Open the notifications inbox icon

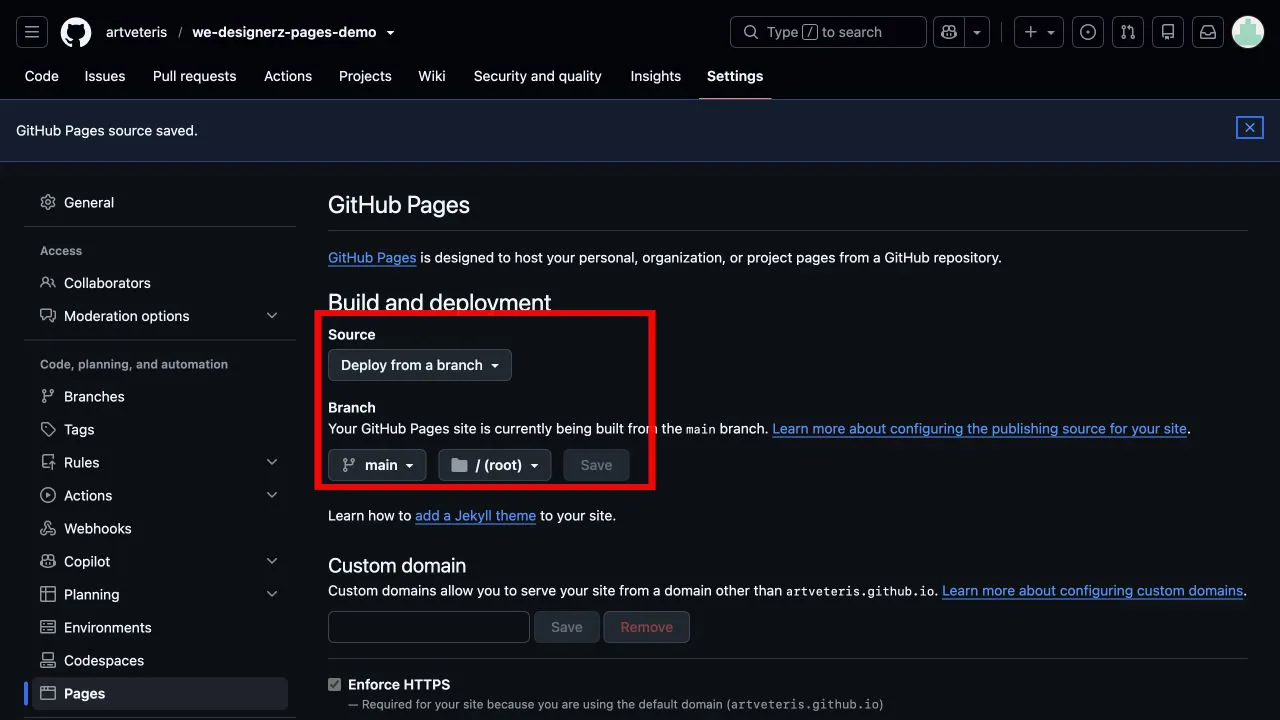(x=1208, y=32)
